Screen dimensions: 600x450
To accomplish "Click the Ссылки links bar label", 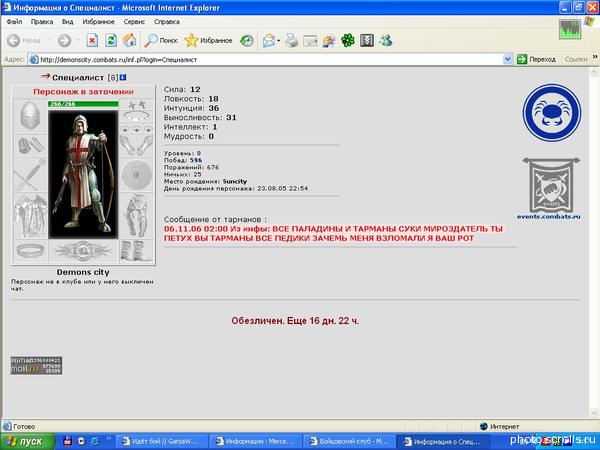I will pos(576,59).
